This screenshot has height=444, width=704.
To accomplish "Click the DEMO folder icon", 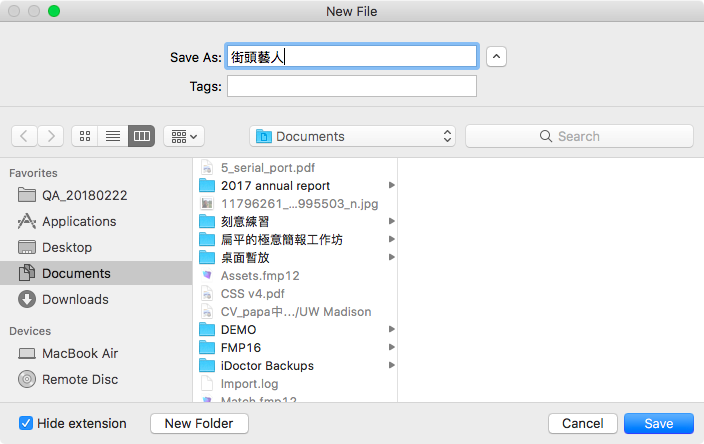I will click(x=207, y=329).
